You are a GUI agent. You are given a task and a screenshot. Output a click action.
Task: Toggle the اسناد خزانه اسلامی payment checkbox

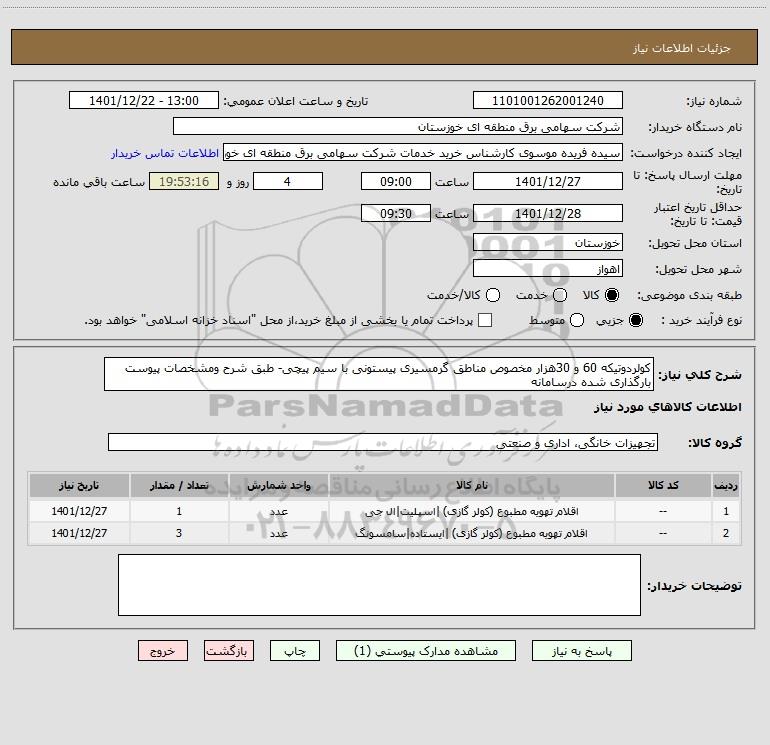tap(485, 320)
